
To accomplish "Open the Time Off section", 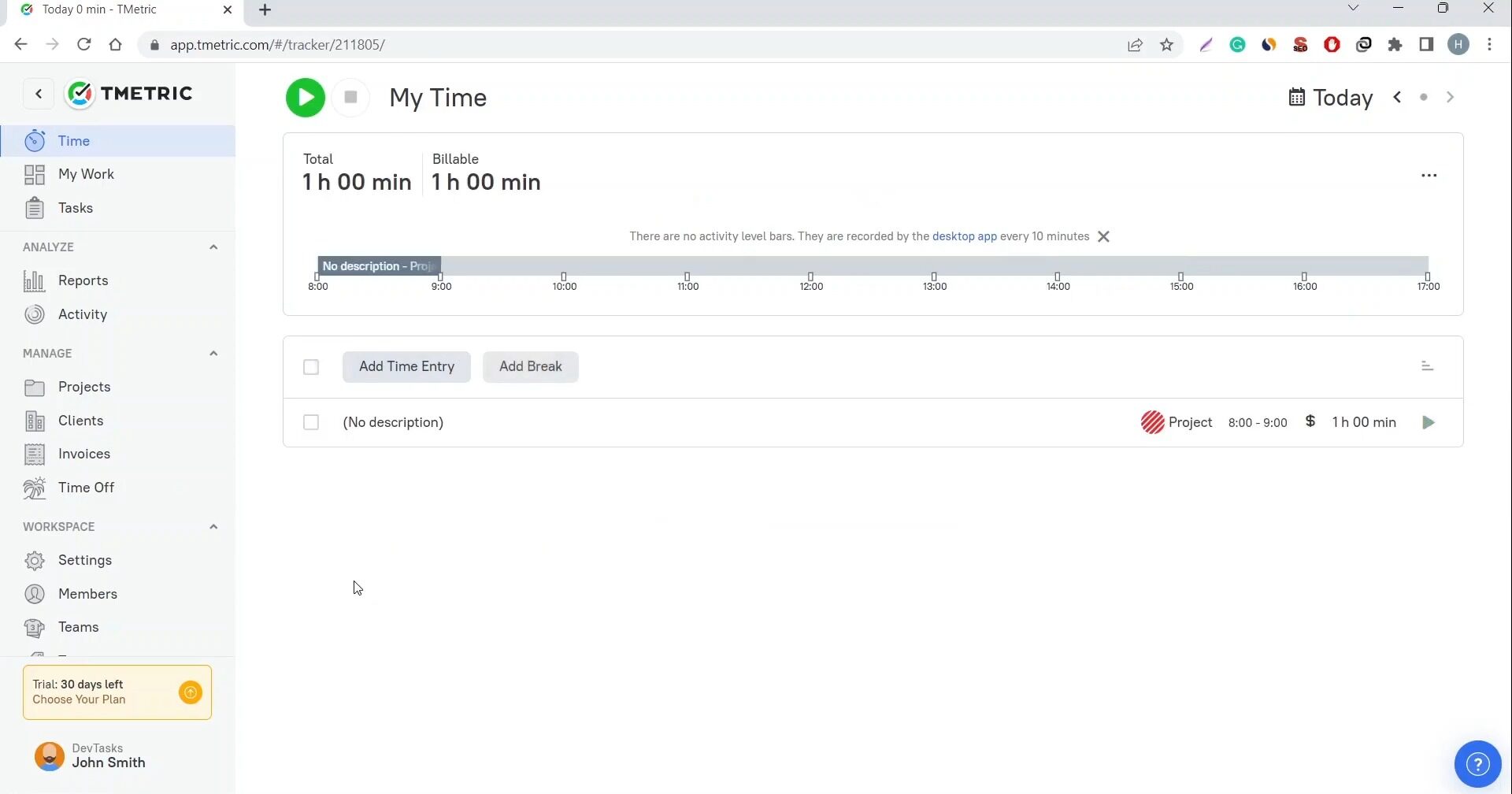I will [x=87, y=487].
